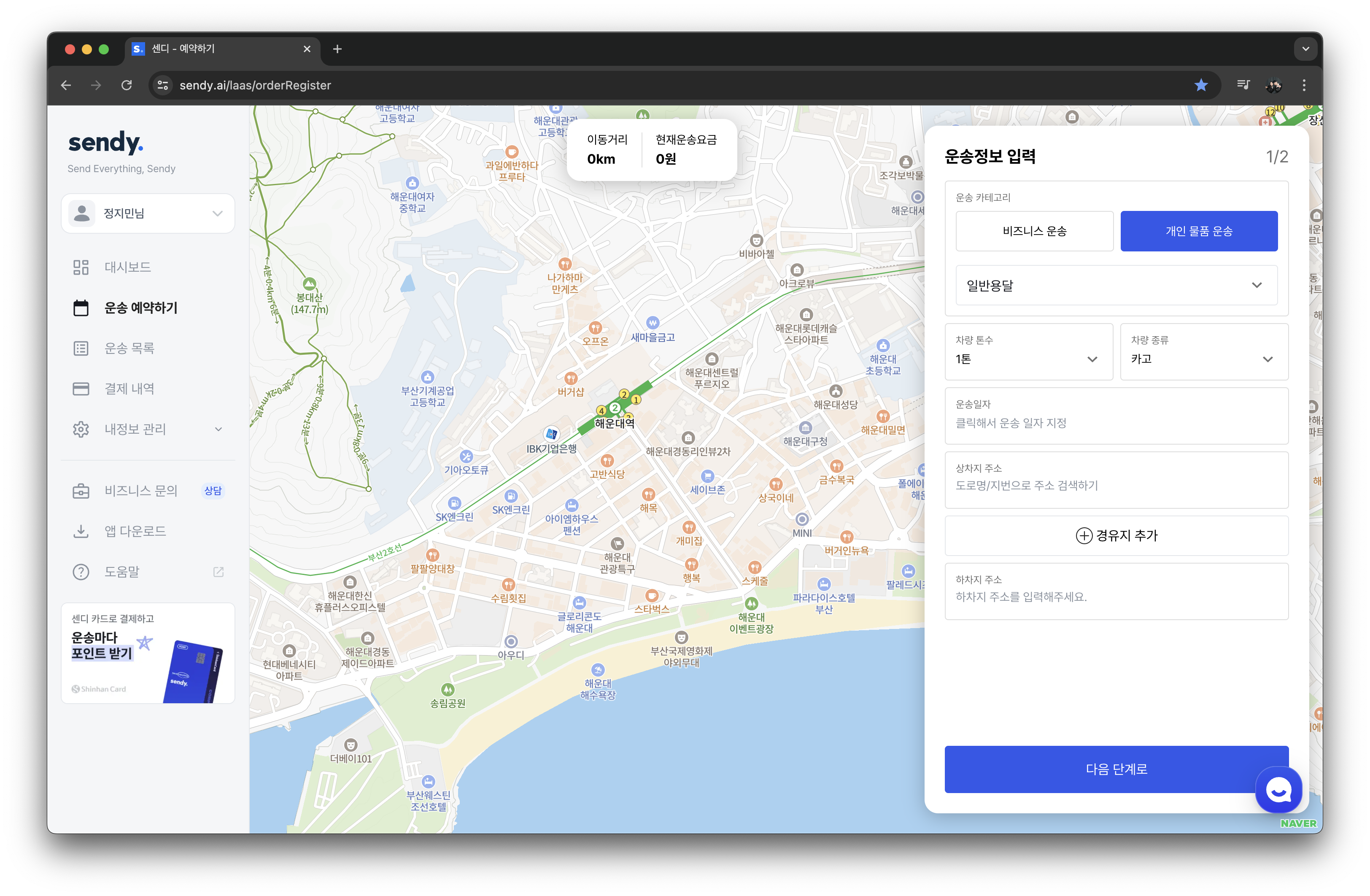Open Chrome three-dot menu

pyautogui.click(x=1304, y=85)
